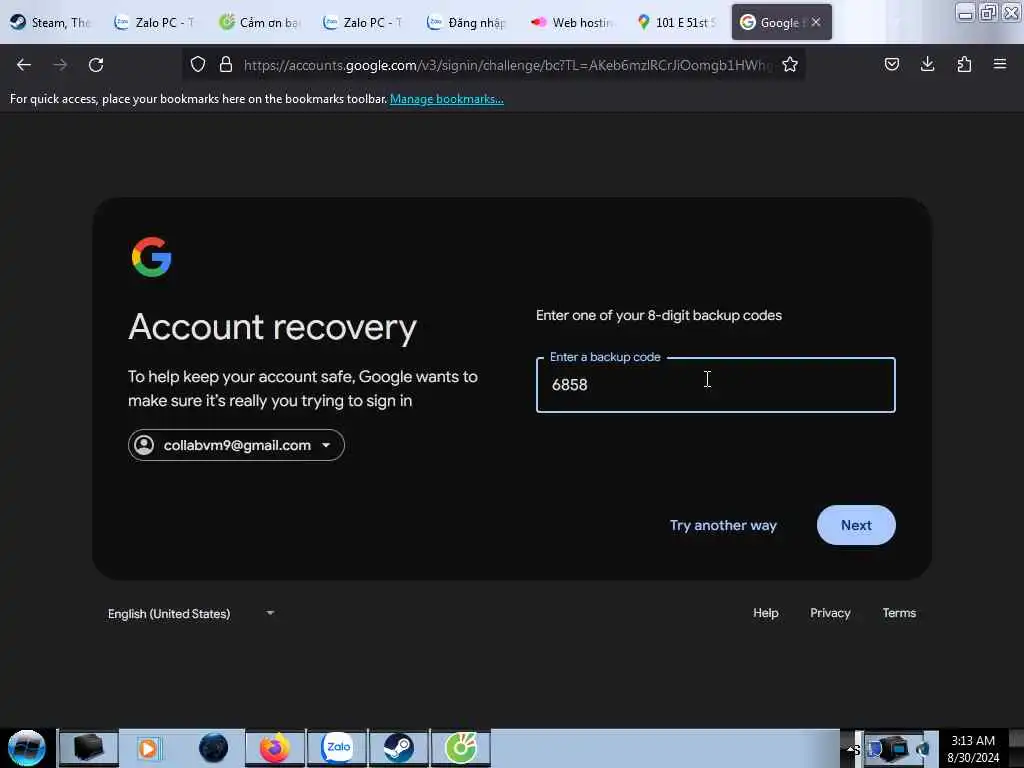1024x768 pixels.
Task: Switch to the Steam tab
Action: click(51, 22)
